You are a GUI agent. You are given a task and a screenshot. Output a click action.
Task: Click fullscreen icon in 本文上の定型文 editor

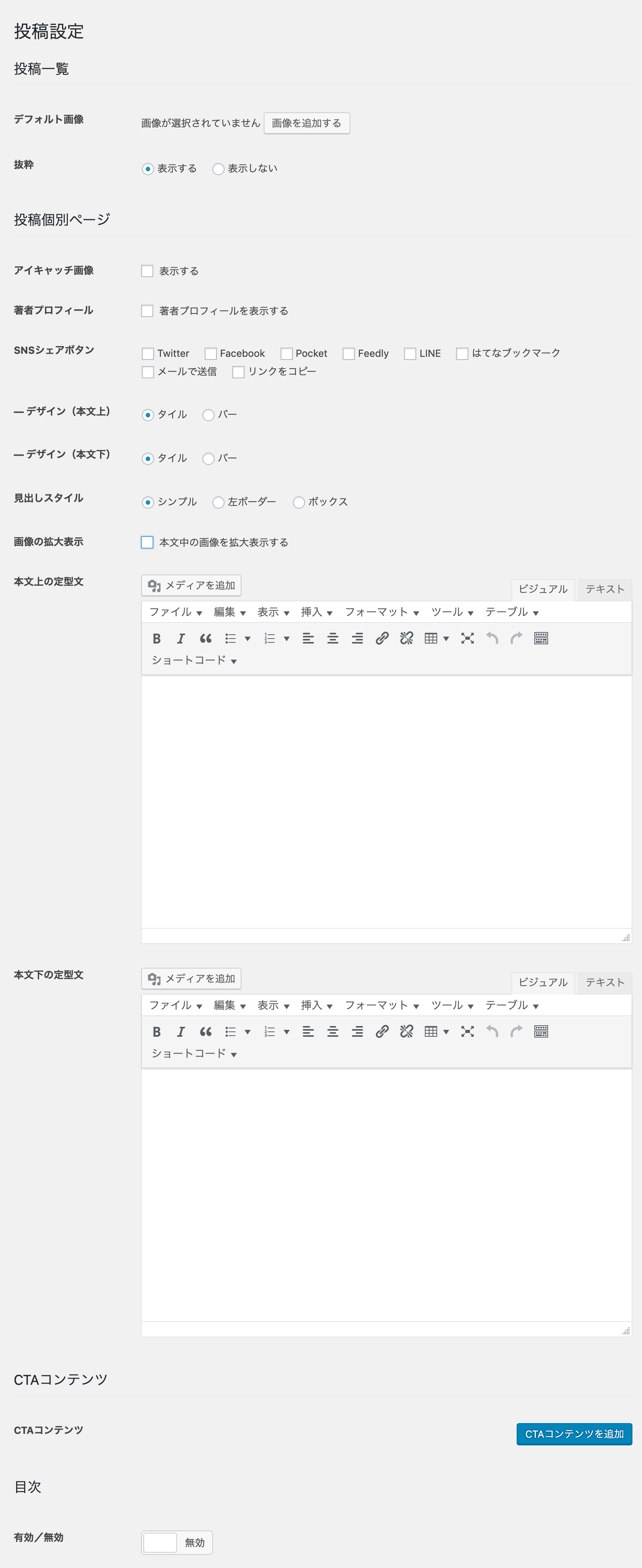467,639
